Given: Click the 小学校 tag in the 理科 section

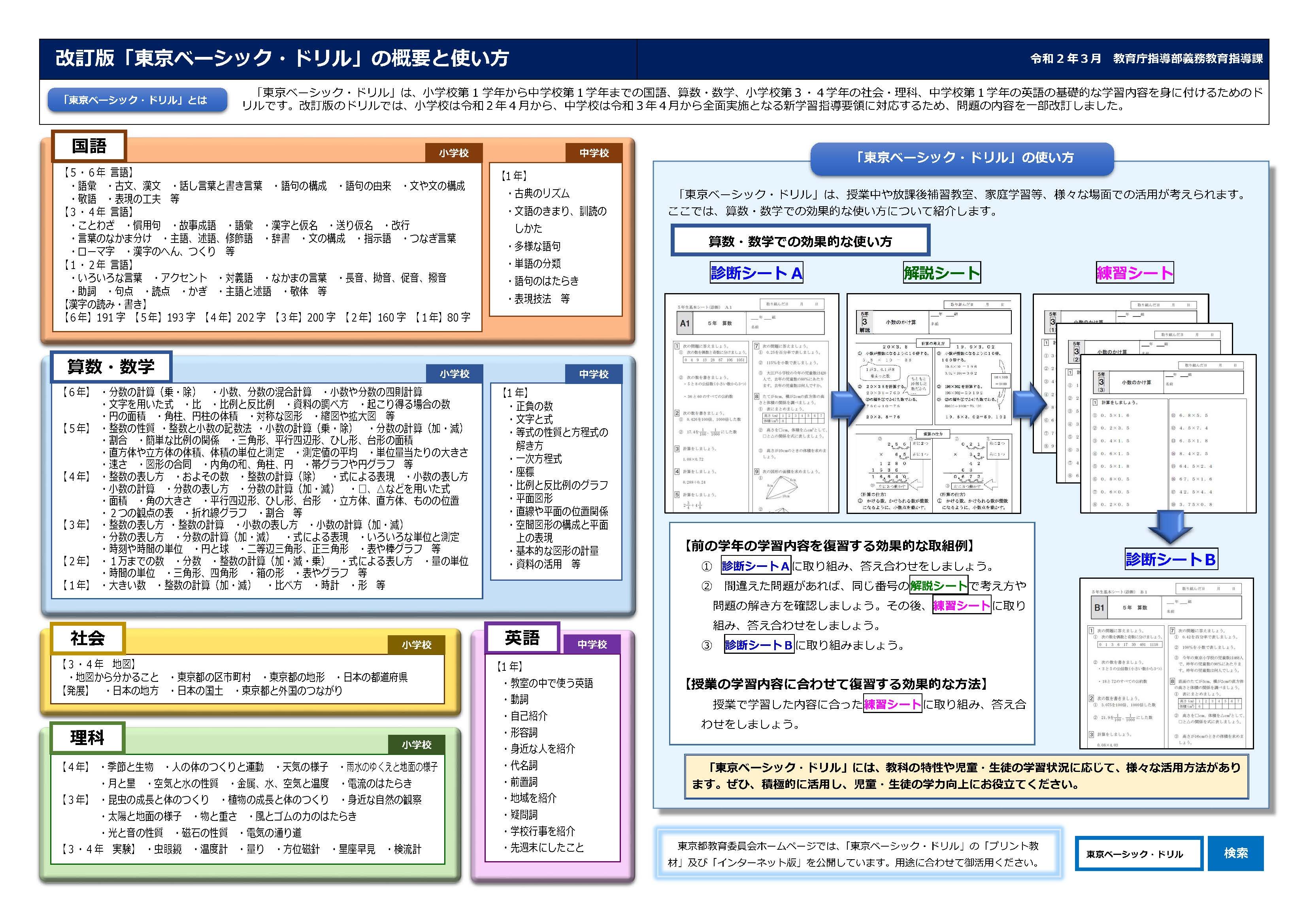Looking at the screenshot, I should pos(417,745).
